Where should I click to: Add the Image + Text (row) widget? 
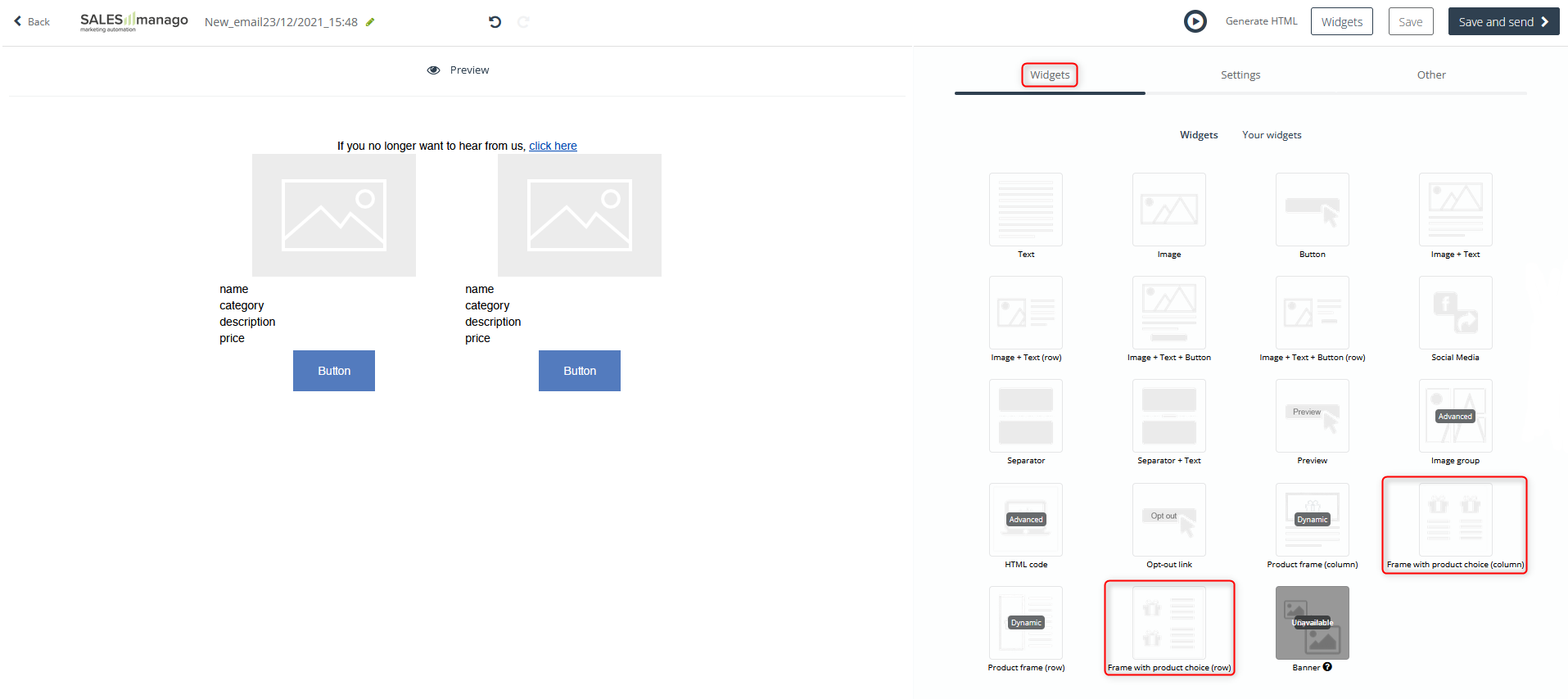(1026, 313)
